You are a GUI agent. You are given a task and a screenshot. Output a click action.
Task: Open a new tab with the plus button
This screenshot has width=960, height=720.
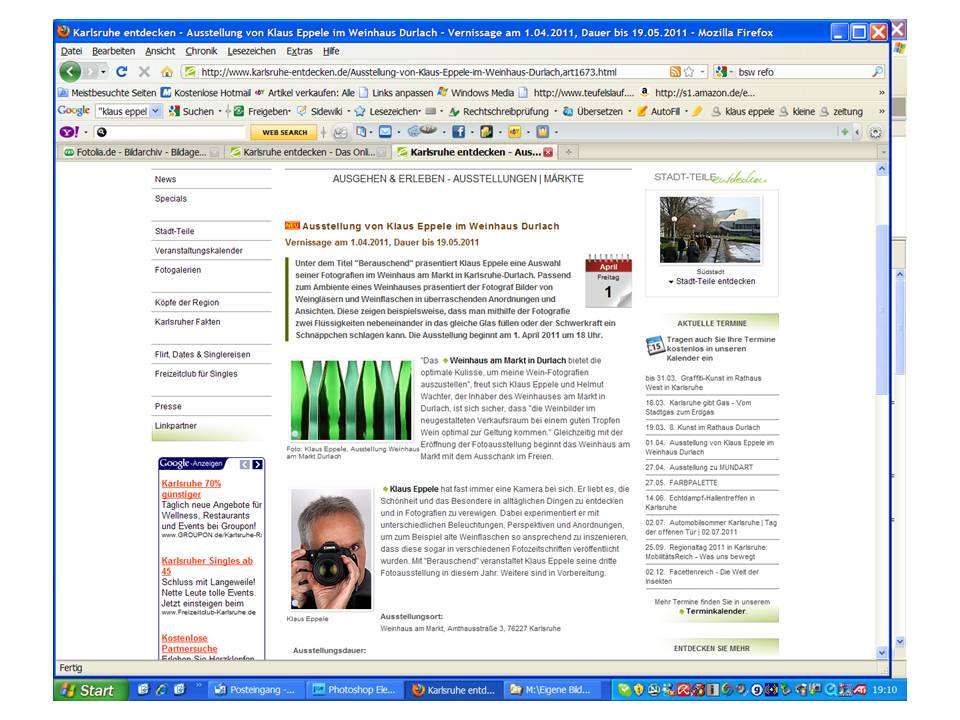(x=569, y=152)
